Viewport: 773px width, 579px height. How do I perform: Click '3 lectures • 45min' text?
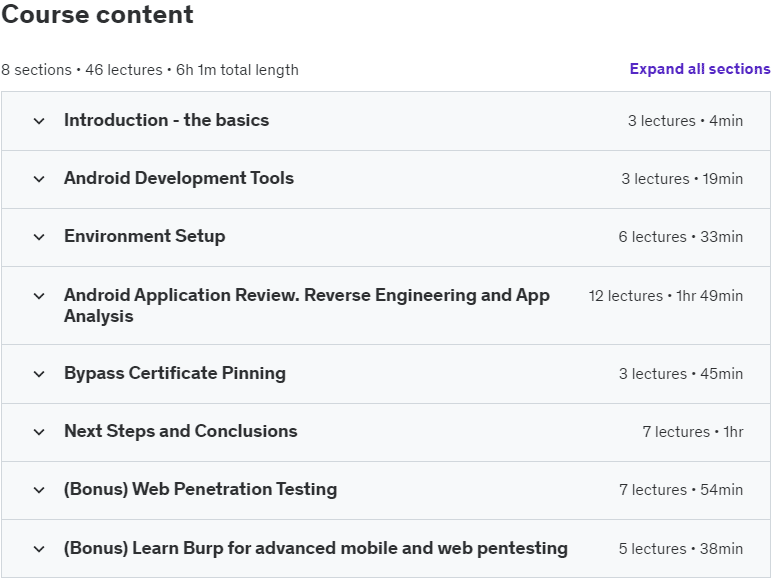681,374
